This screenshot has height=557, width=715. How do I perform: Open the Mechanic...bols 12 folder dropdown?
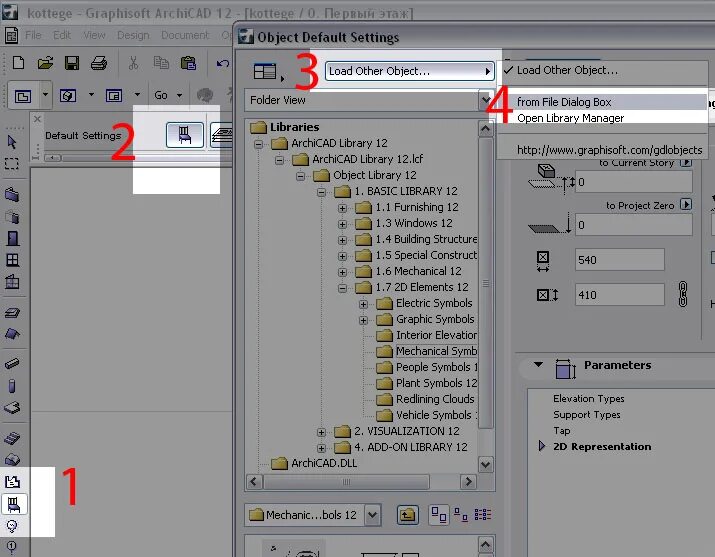click(x=373, y=515)
